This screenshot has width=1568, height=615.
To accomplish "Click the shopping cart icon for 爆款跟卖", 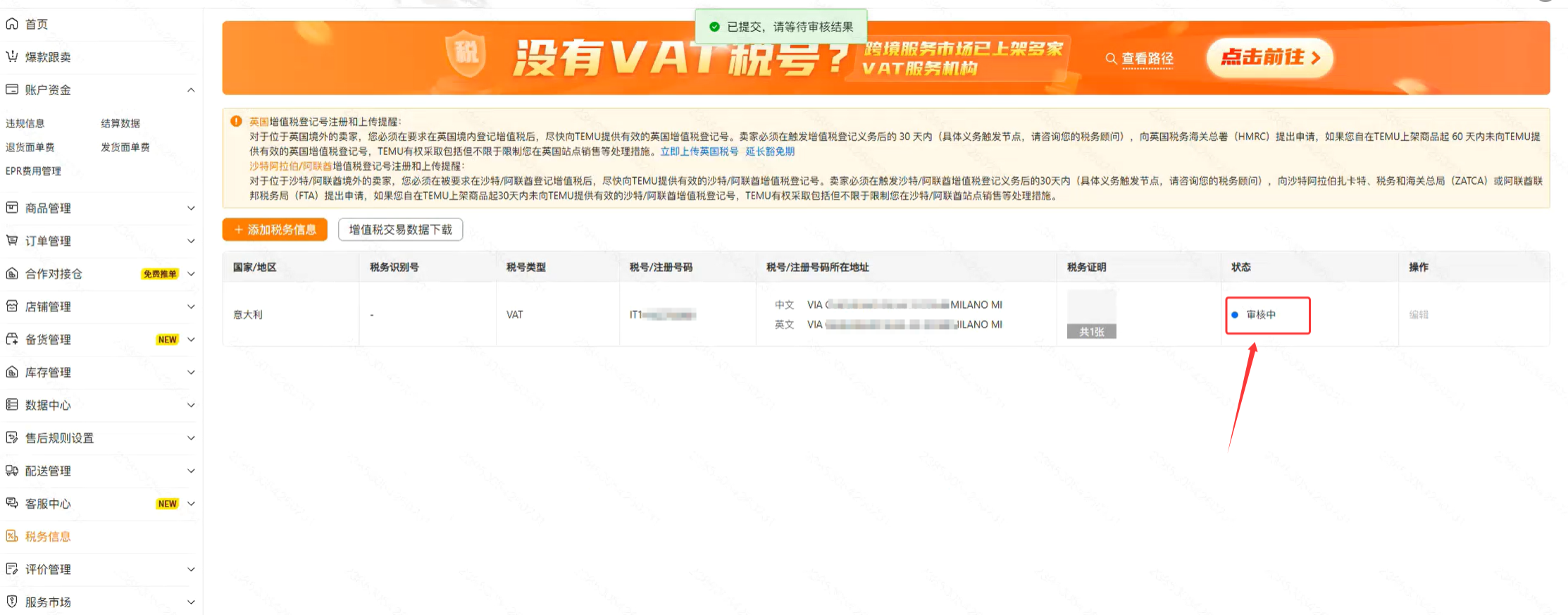I will point(12,56).
